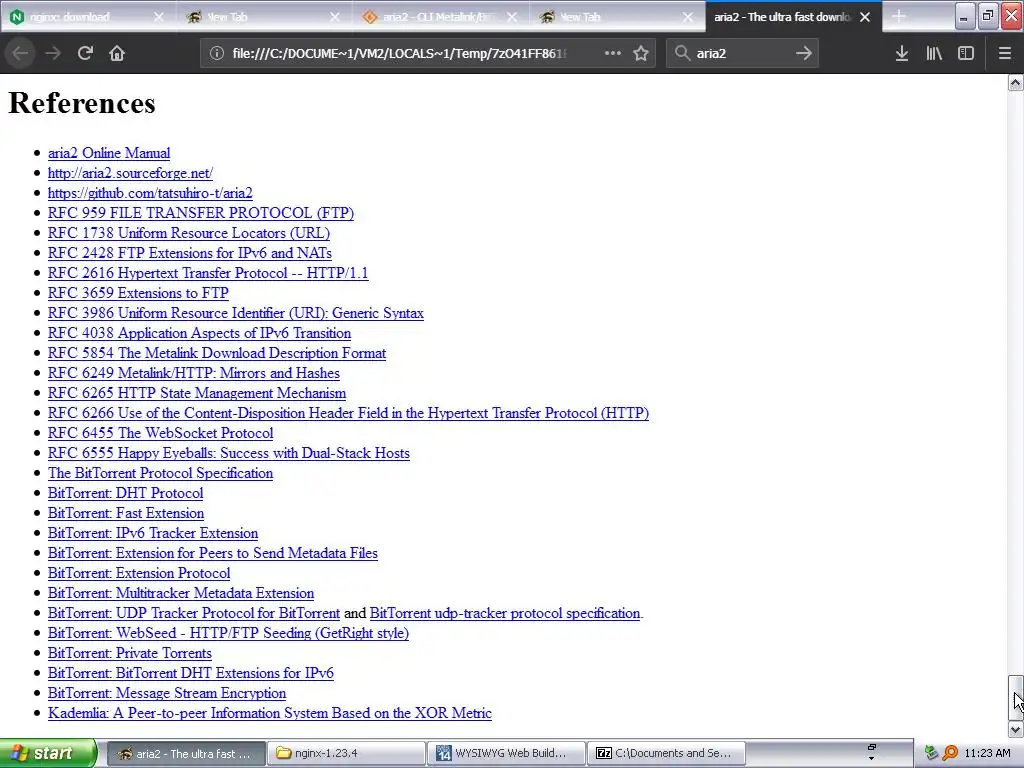
Task: Open the Firefox home page
Action: click(x=117, y=54)
